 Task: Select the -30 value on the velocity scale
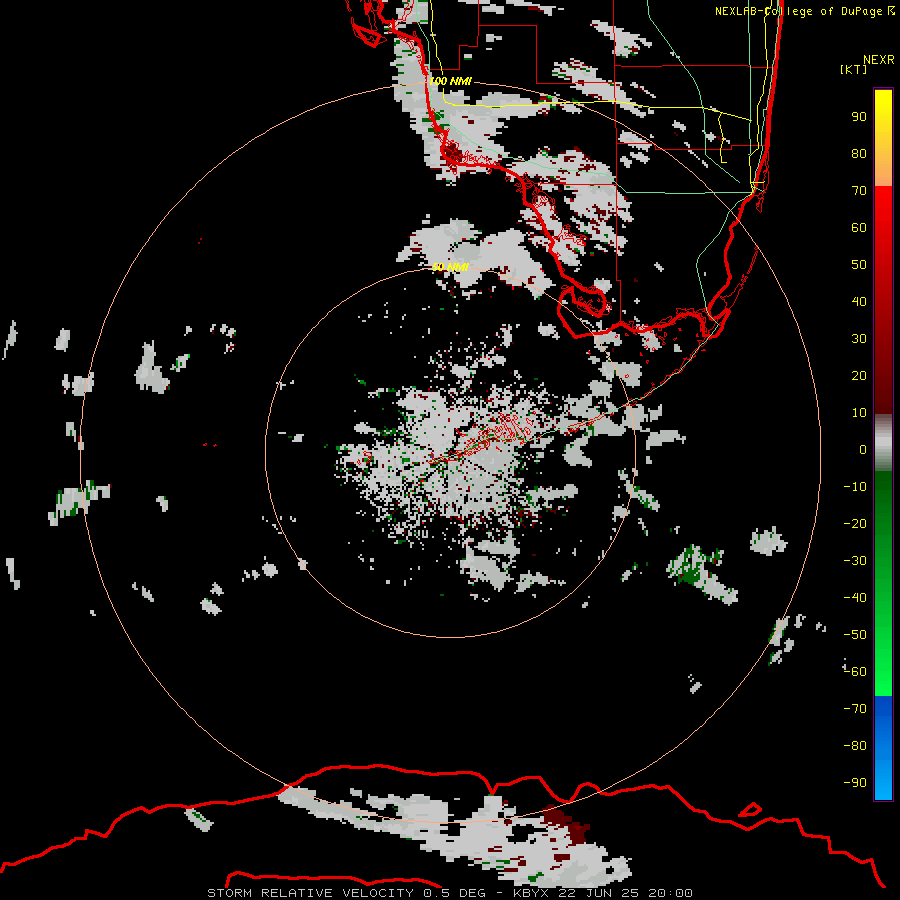coord(855,561)
